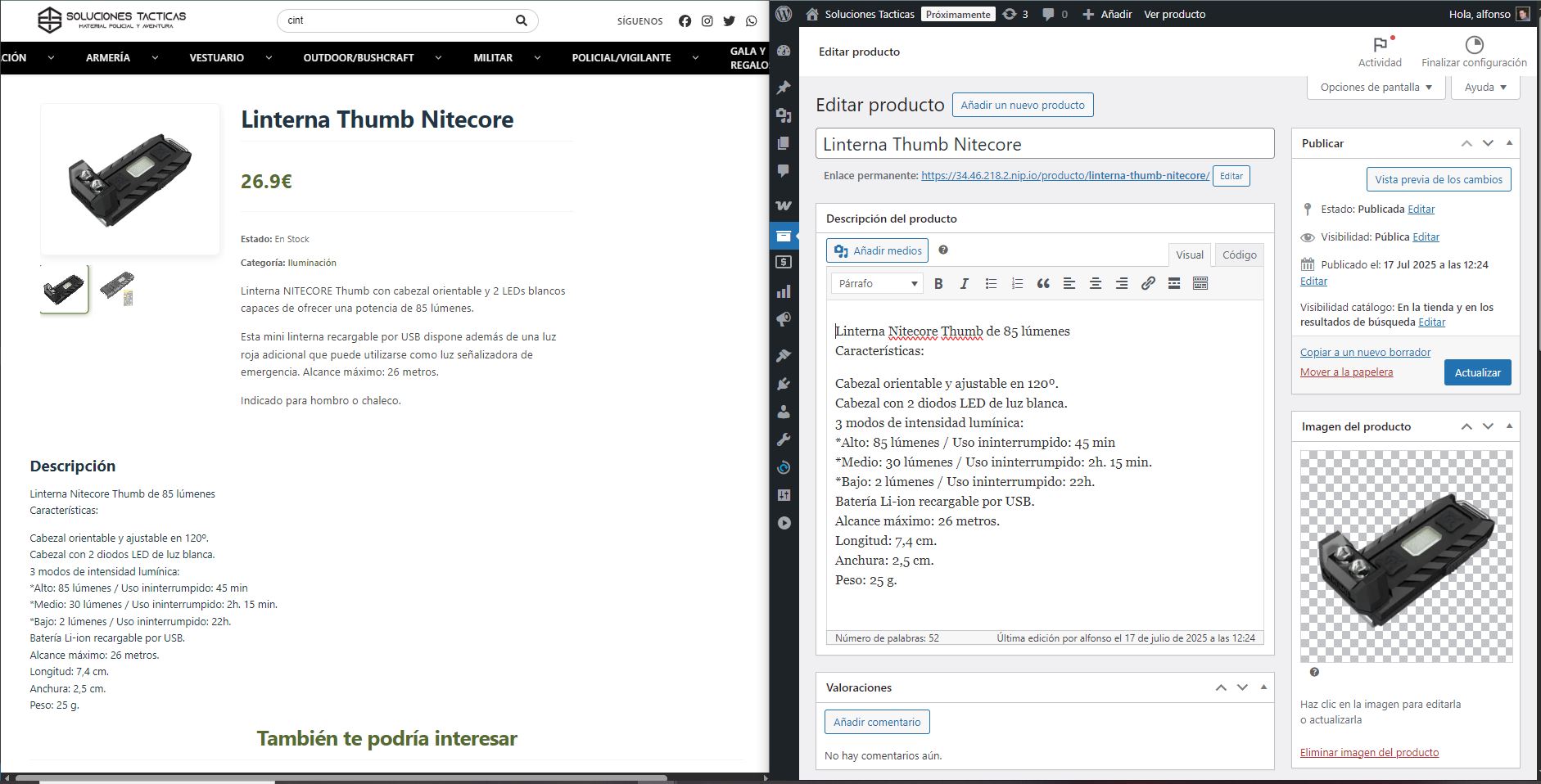Open POLICIAL/VIGILANTE shop menu item
This screenshot has height=784, width=1541.
tap(621, 57)
